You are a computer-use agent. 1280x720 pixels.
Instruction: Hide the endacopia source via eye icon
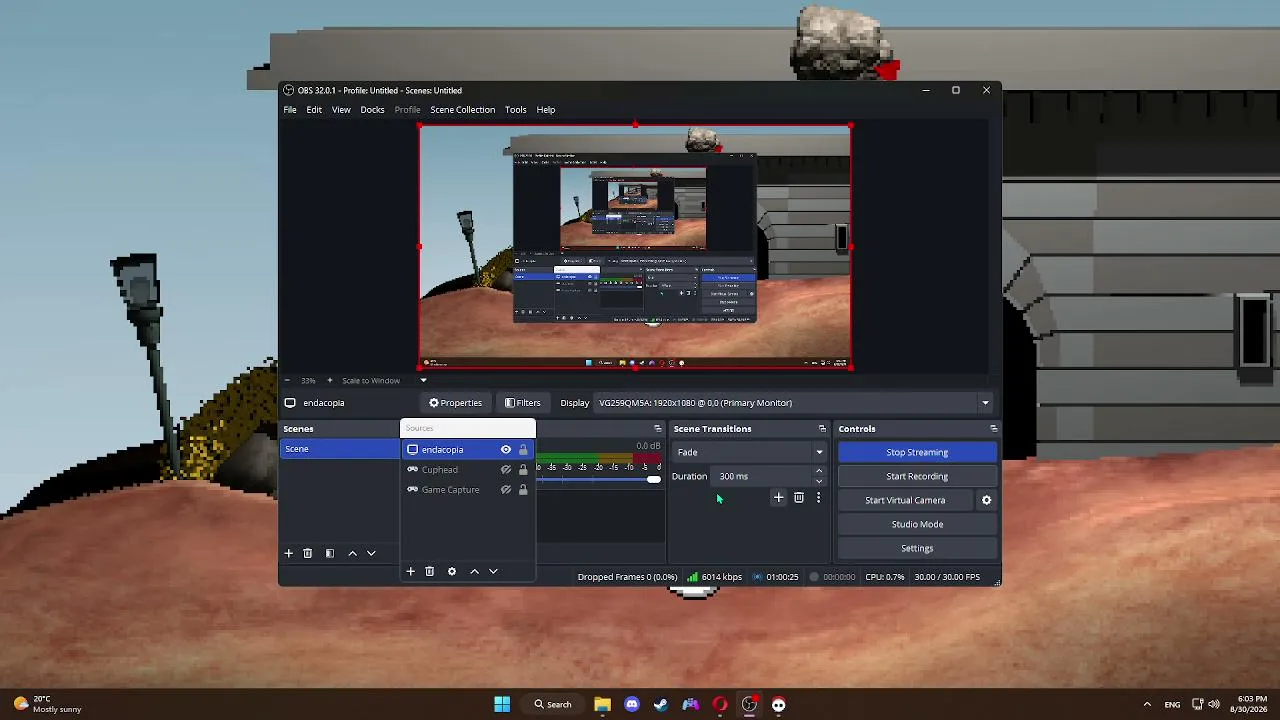(506, 450)
